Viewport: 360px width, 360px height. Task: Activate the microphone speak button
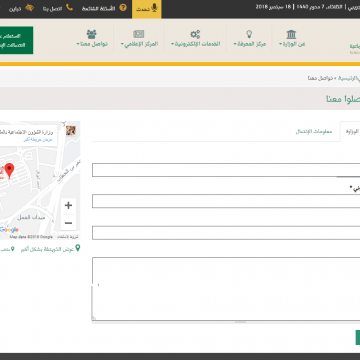(147, 9)
